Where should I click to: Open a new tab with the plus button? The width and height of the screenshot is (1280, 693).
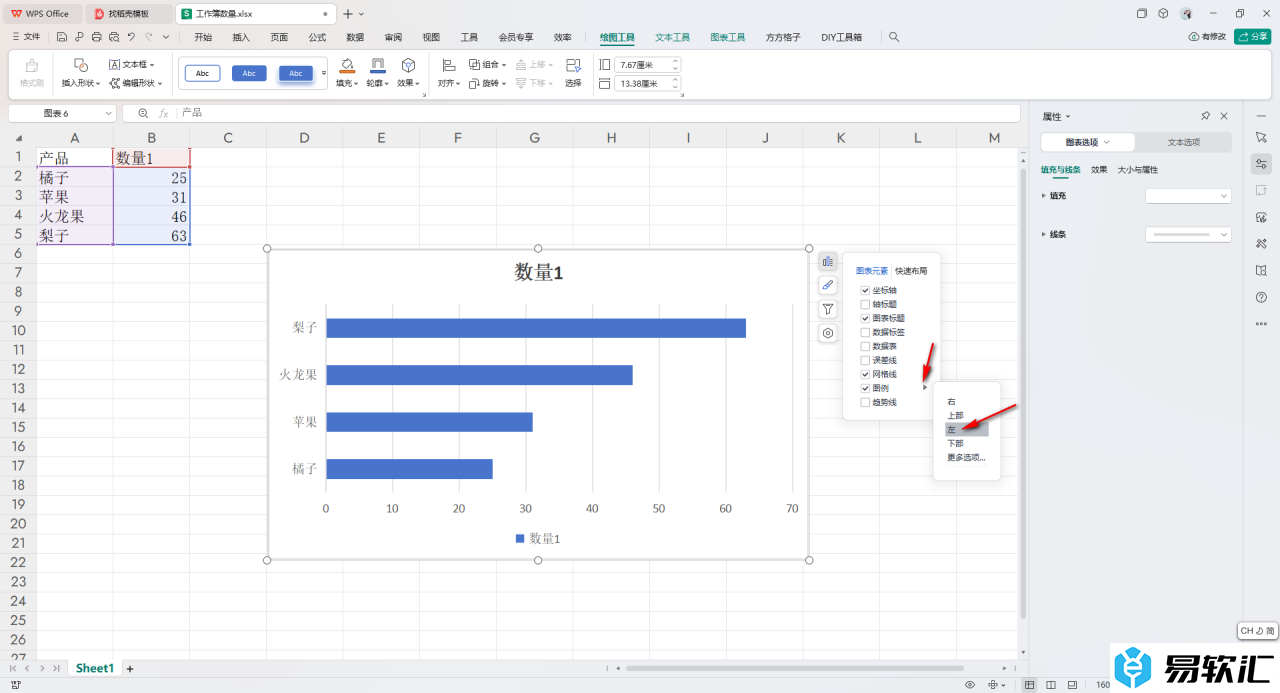[x=348, y=14]
